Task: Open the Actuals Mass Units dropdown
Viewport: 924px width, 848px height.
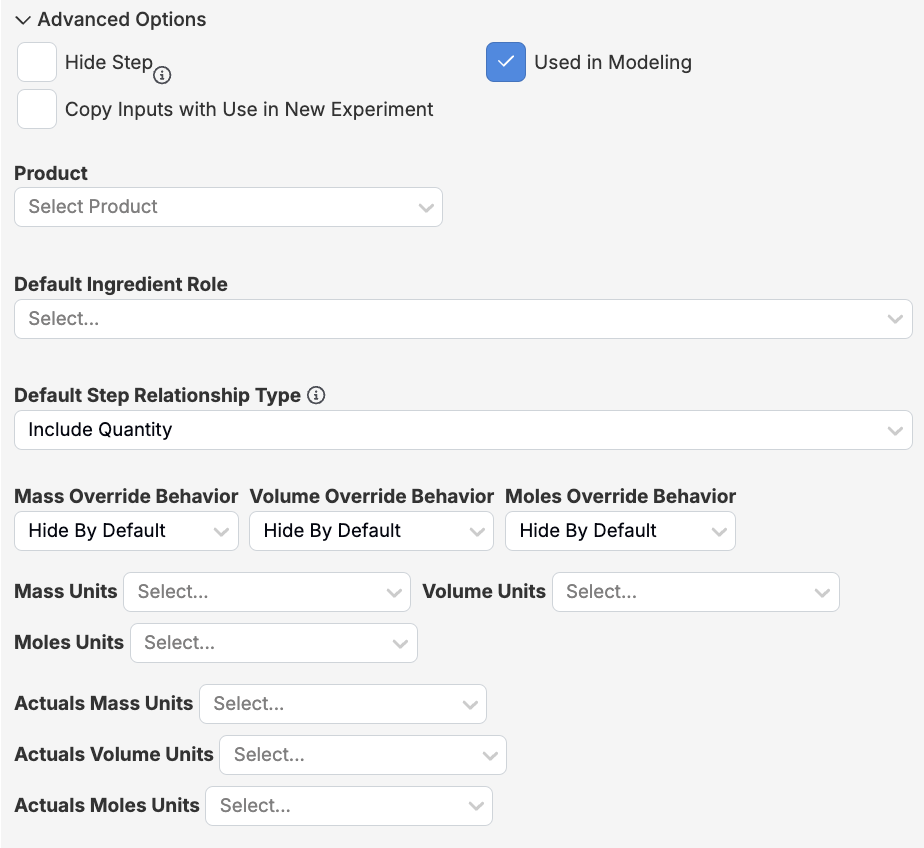Action: pyautogui.click(x=342, y=704)
